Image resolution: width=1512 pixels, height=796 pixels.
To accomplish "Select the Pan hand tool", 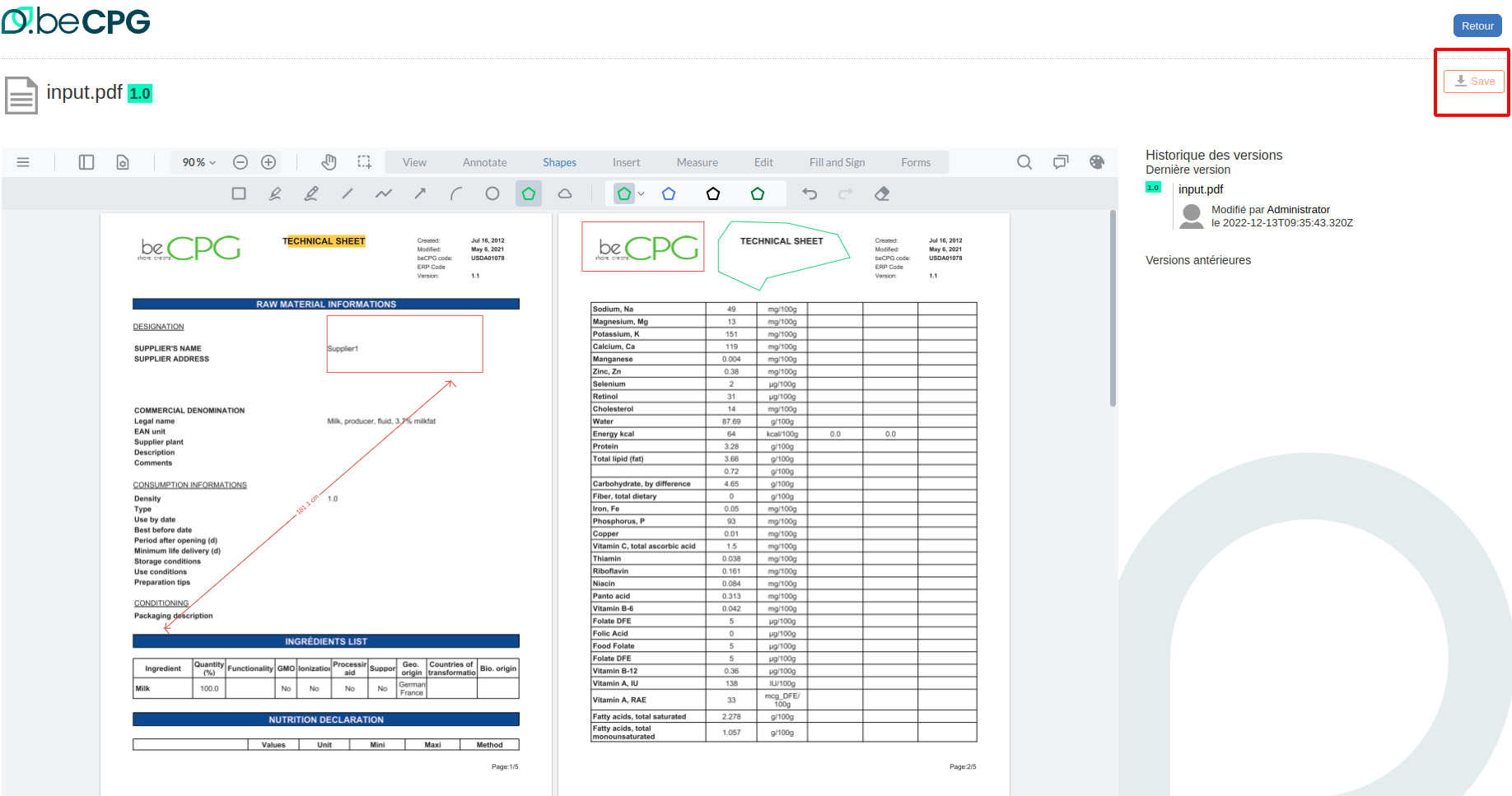I will tap(329, 162).
